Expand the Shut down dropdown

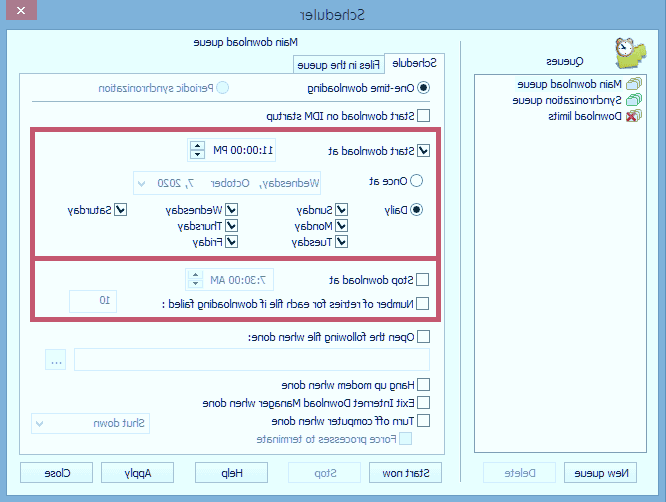pos(40,423)
